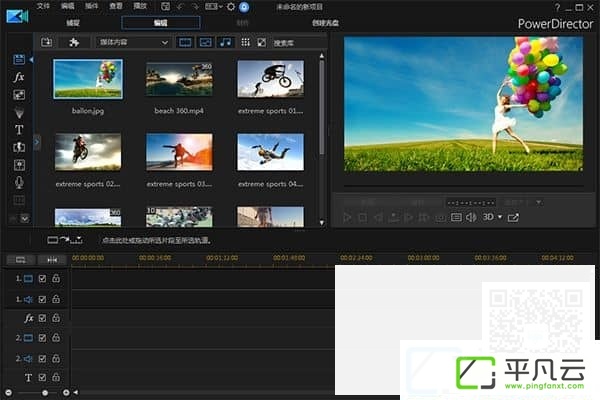
Task: Open fourth menu 查看 in menu bar
Action: 116,6
